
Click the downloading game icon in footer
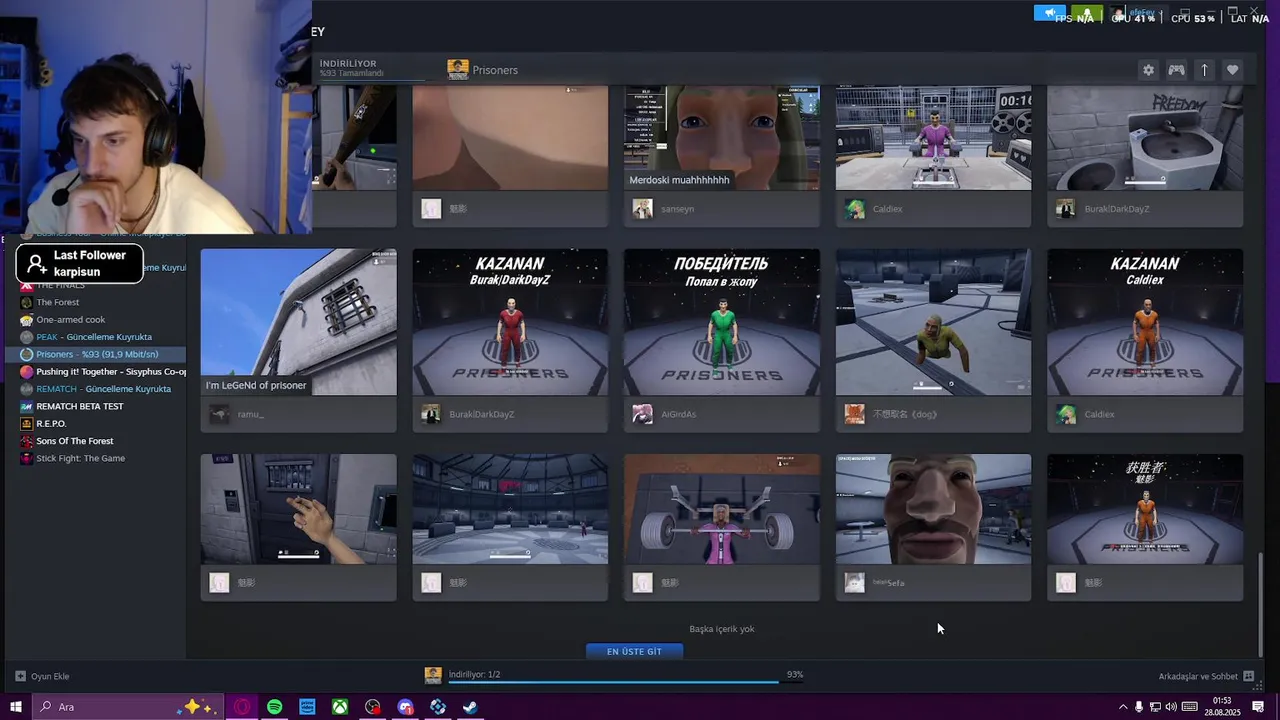click(x=433, y=675)
